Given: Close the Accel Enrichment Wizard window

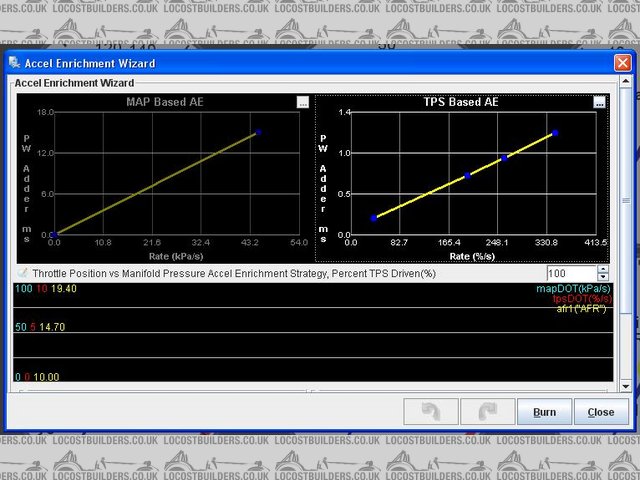Looking at the screenshot, I should tap(620, 63).
